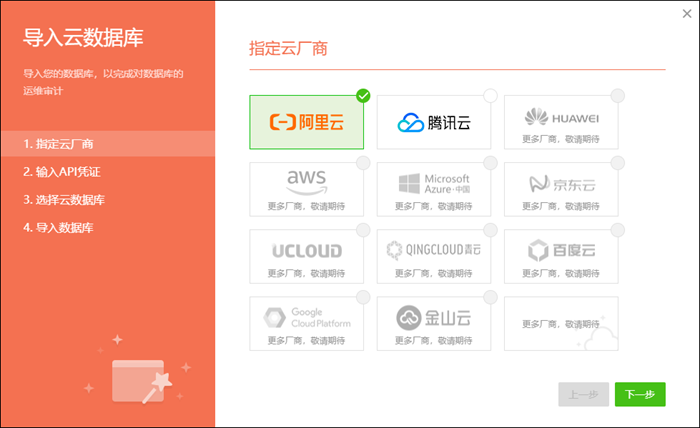Open step 2. 输入API凭证

pyautogui.click(x=62, y=172)
